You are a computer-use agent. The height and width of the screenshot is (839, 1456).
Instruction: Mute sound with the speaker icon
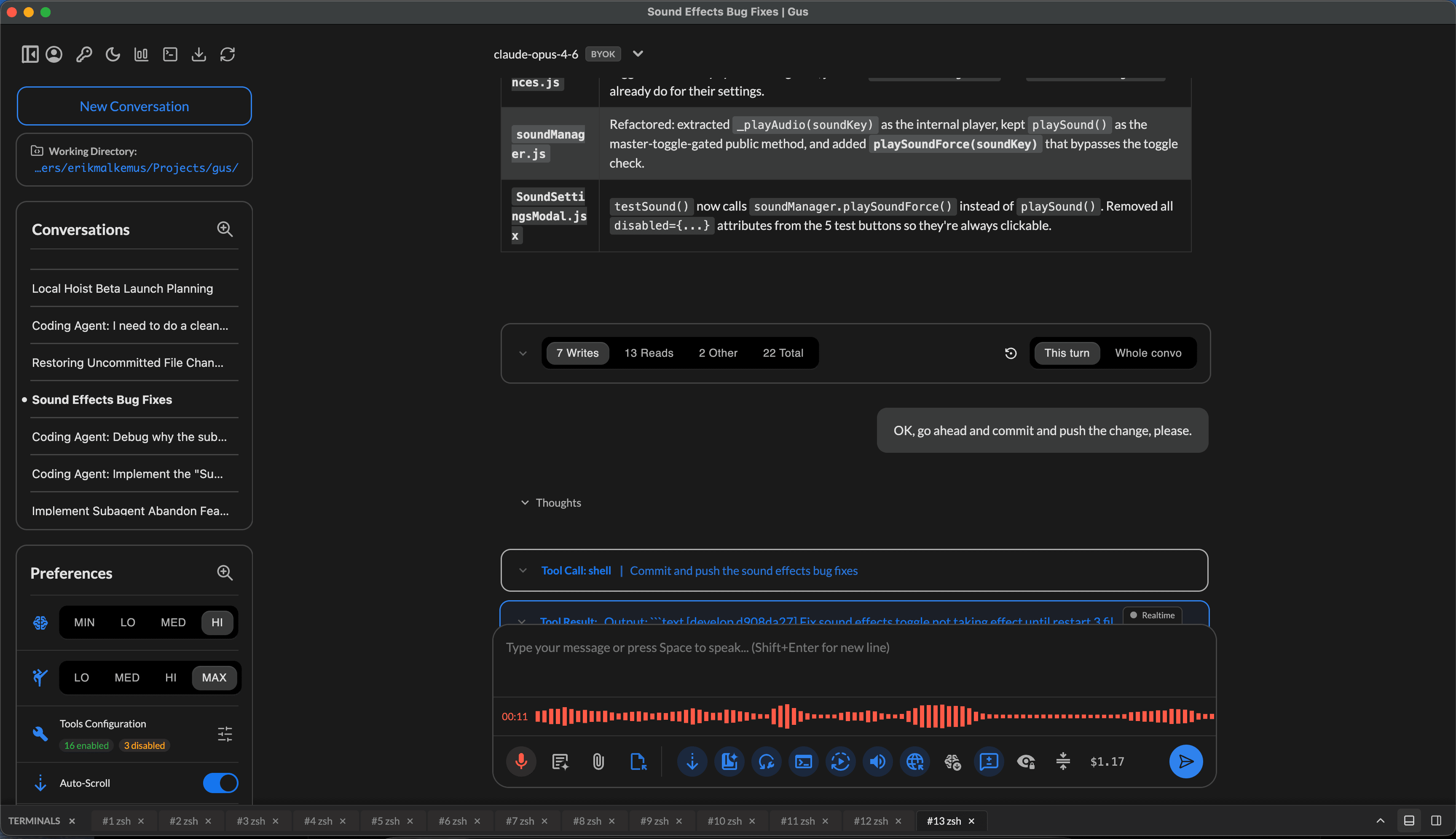coord(878,761)
